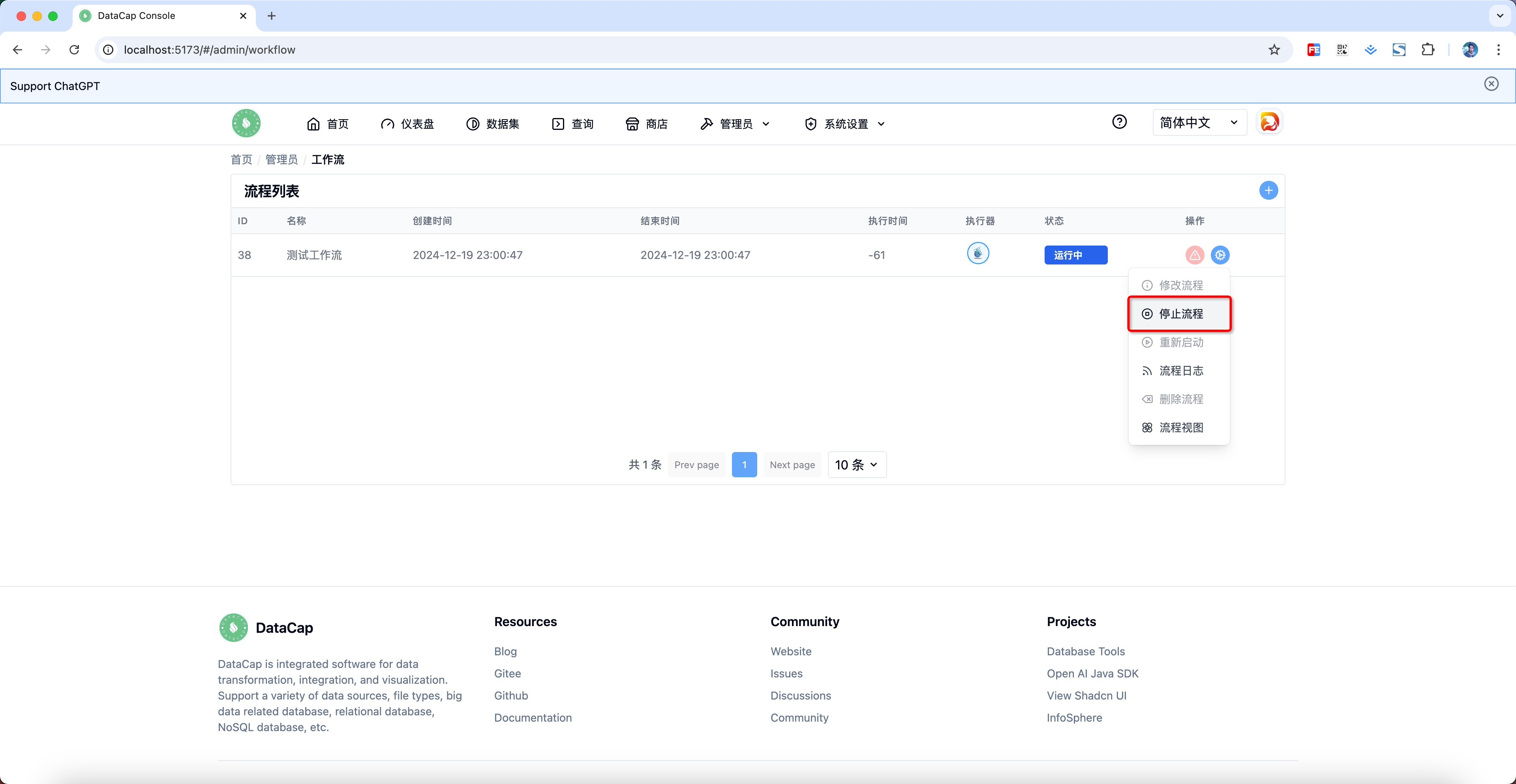Screen dimensions: 1516x784
Task: Click the blue gear actions icon
Action: (x=1220, y=255)
